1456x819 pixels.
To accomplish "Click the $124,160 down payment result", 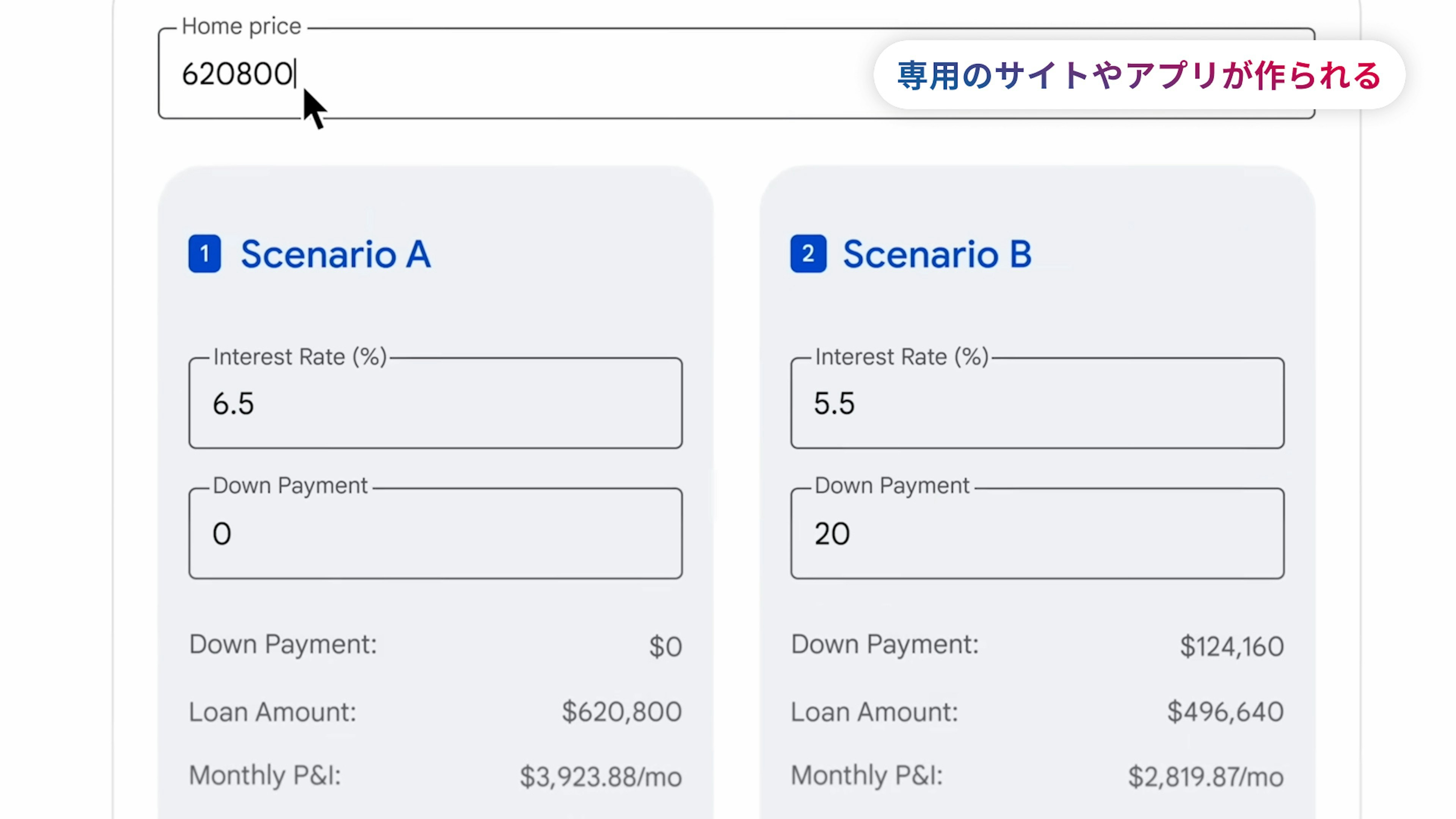I will [1232, 646].
